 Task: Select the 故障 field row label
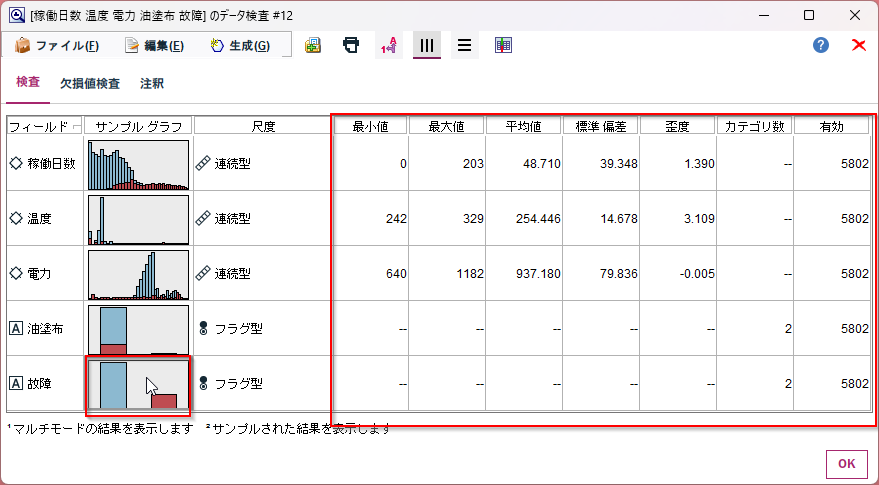pos(39,384)
